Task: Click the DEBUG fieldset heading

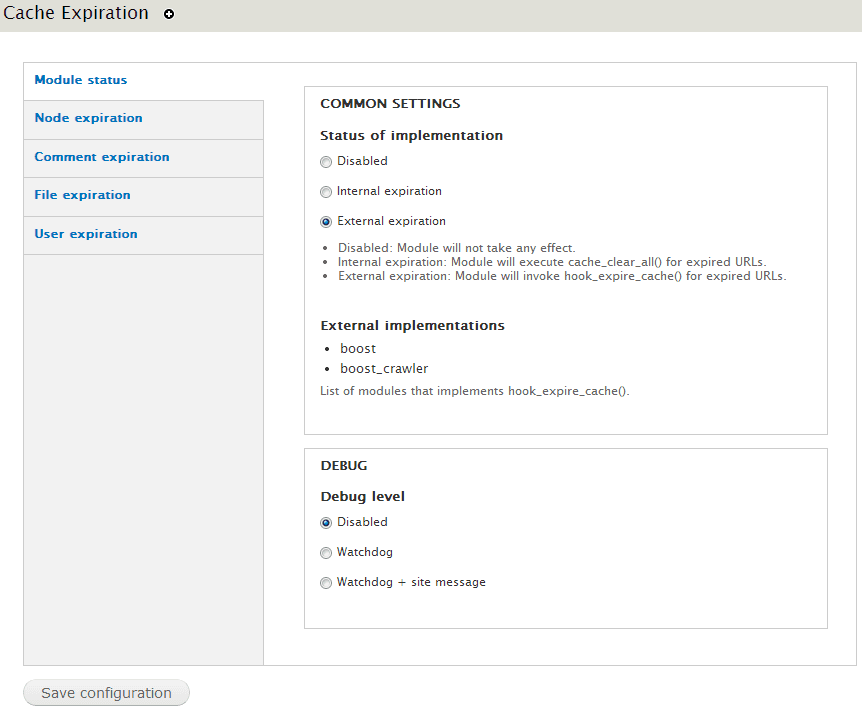Action: tap(344, 466)
